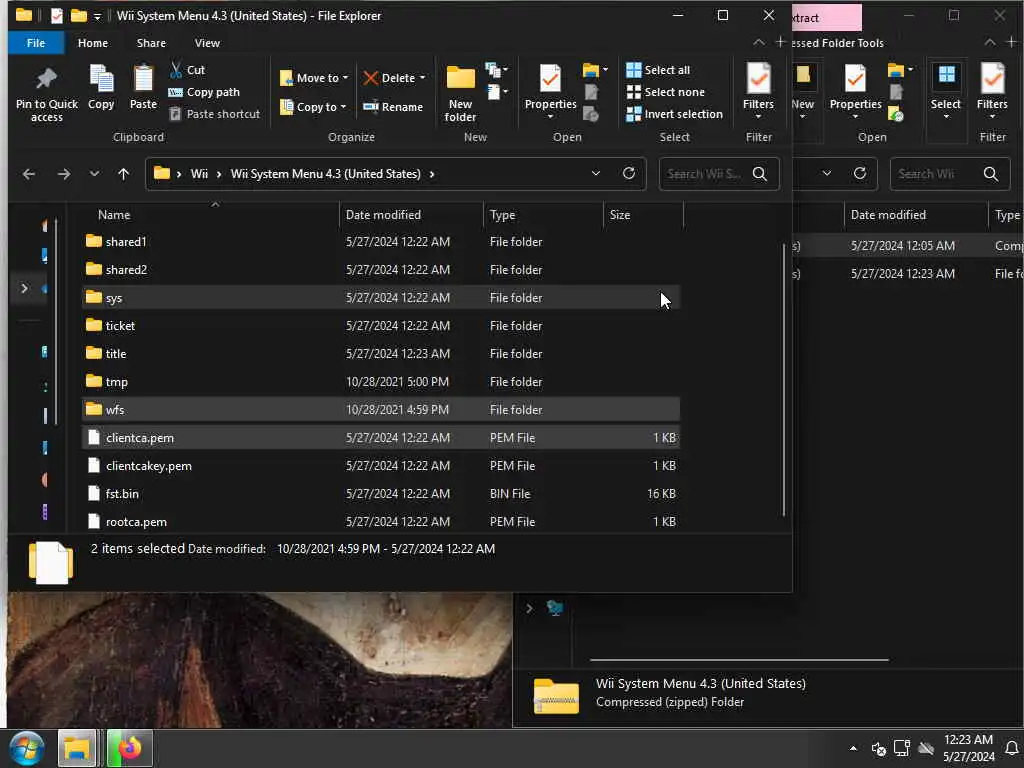Image resolution: width=1024 pixels, height=768 pixels.
Task: Click the History icon in Open group
Action: pos(591,114)
